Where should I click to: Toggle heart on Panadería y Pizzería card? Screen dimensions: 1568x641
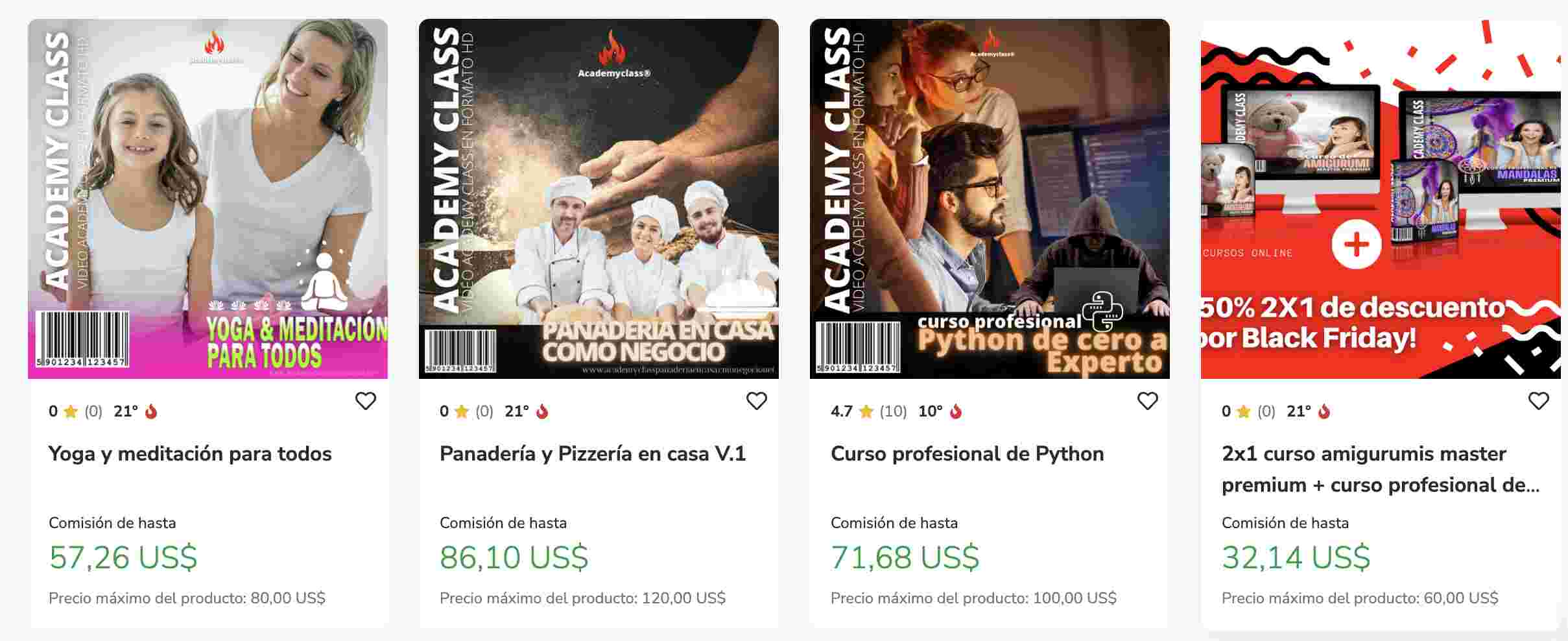757,401
